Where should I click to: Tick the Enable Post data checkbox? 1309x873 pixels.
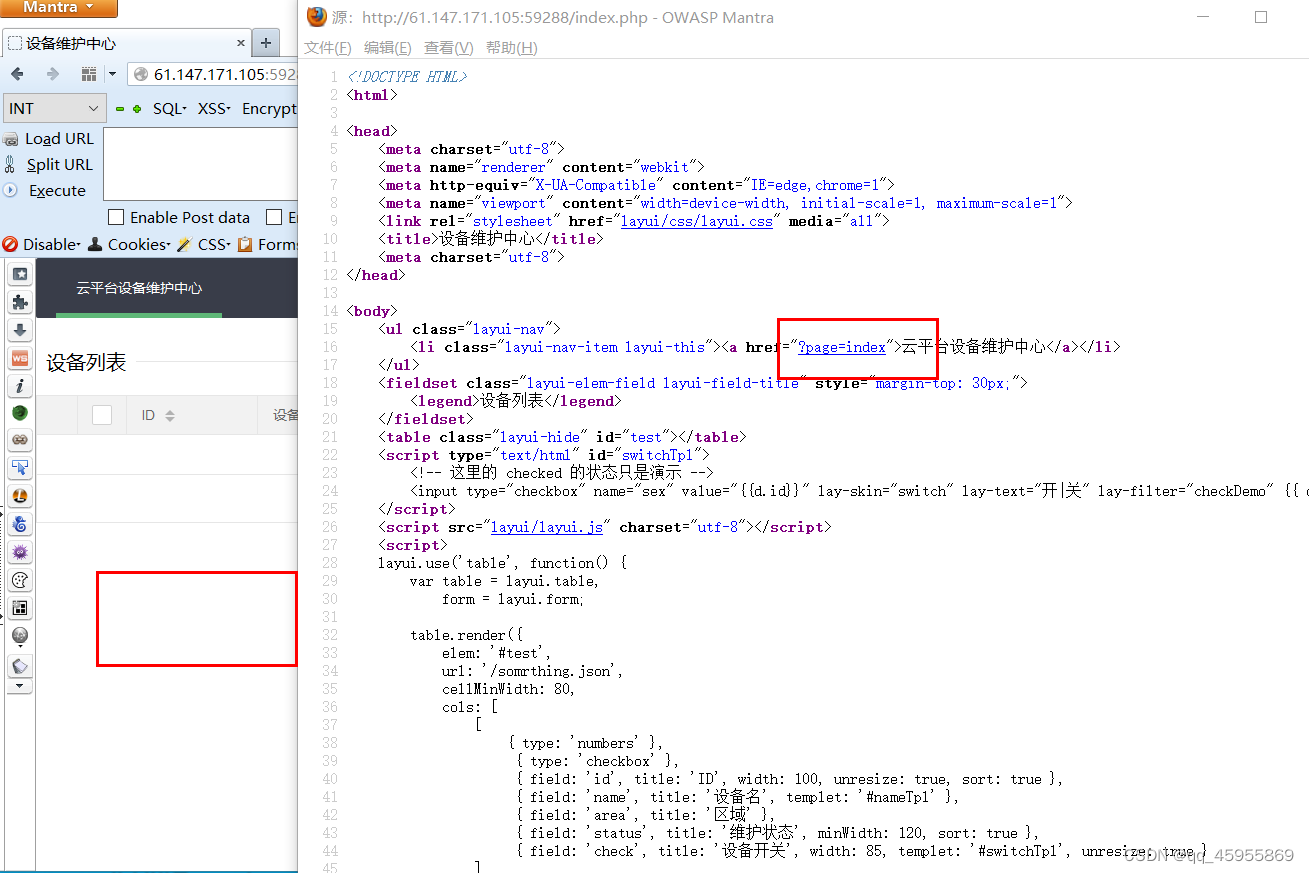coord(116,217)
